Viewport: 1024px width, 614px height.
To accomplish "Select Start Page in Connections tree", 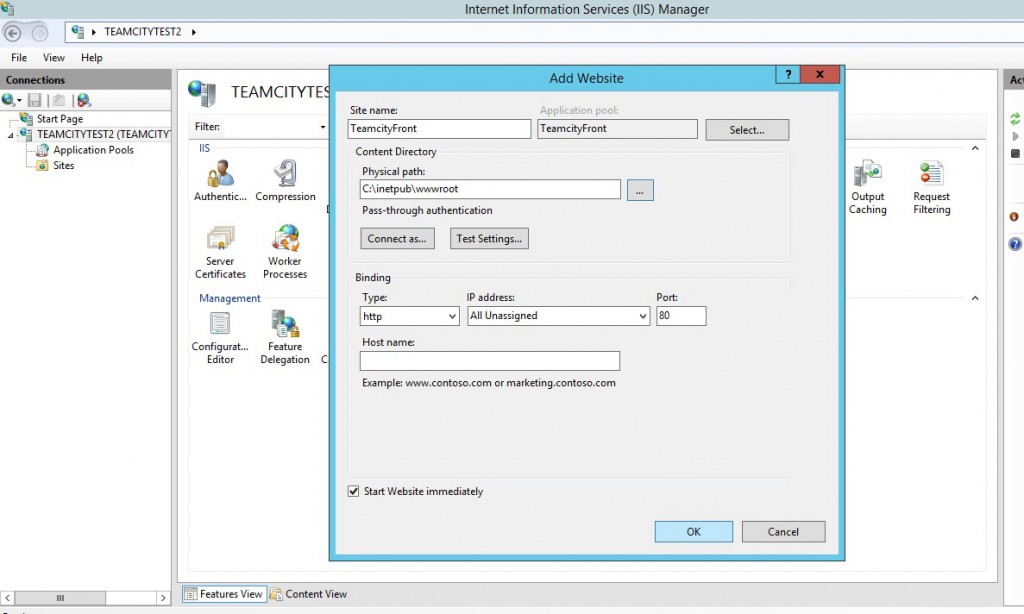I will pyautogui.click(x=59, y=119).
